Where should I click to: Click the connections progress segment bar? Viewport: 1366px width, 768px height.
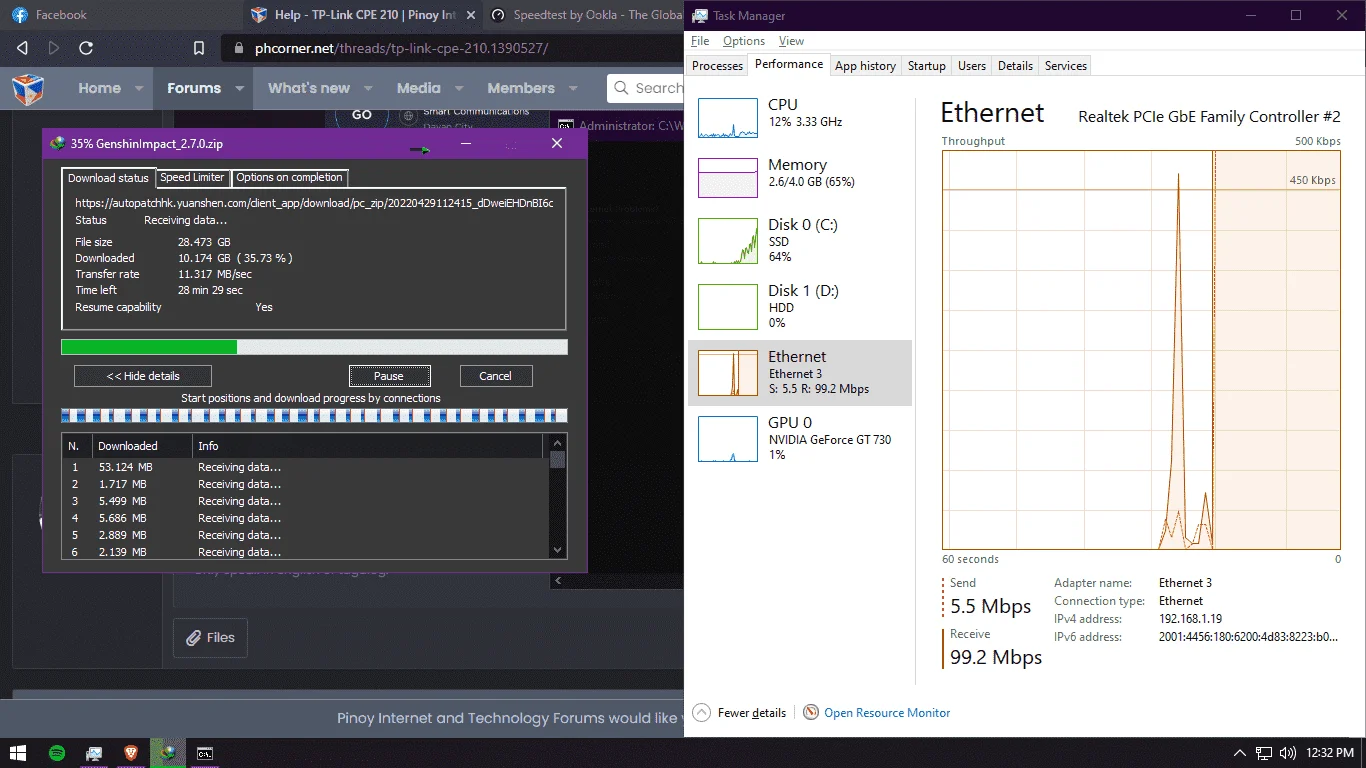point(314,415)
